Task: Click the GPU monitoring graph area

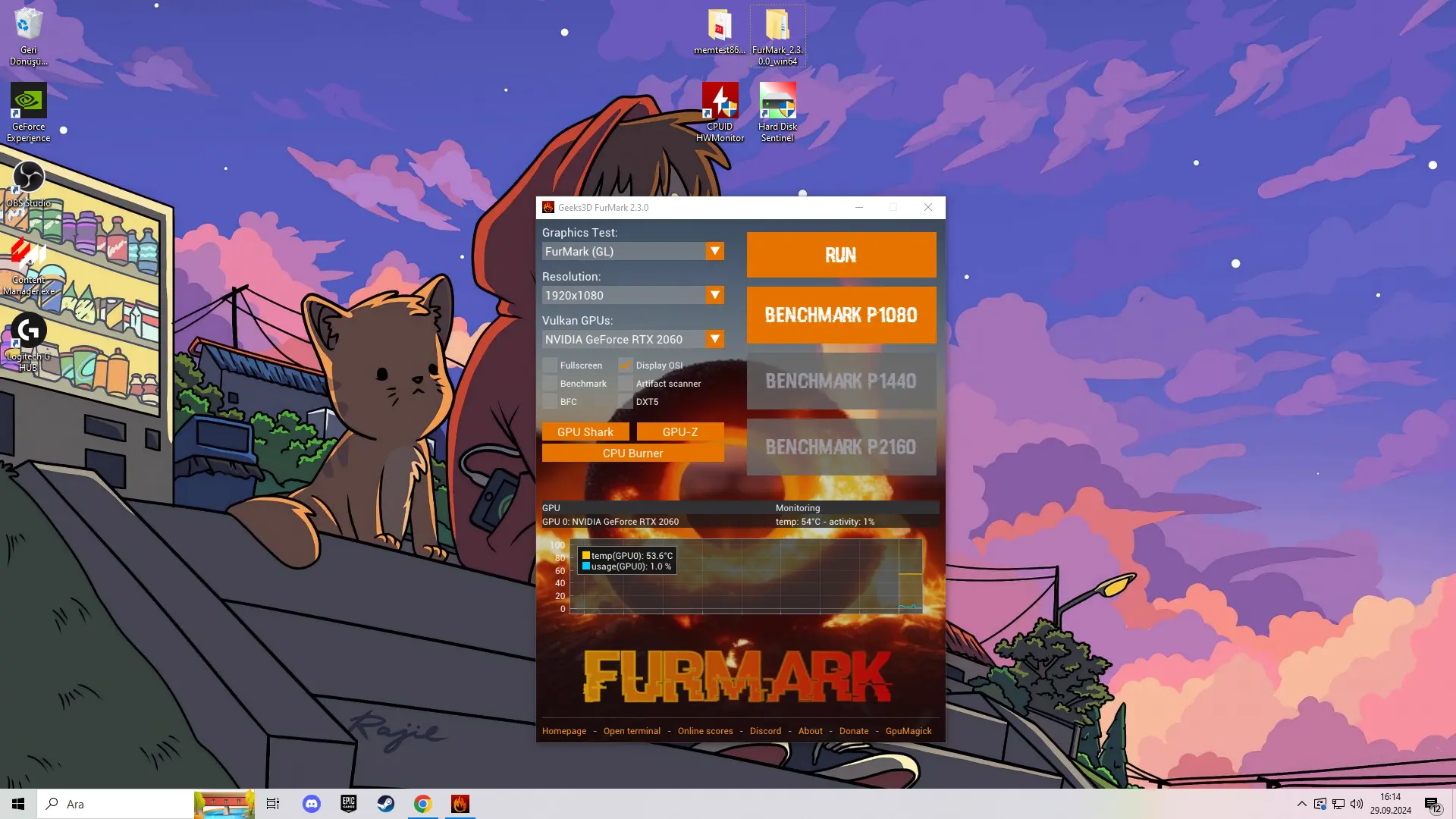Action: 746,576
